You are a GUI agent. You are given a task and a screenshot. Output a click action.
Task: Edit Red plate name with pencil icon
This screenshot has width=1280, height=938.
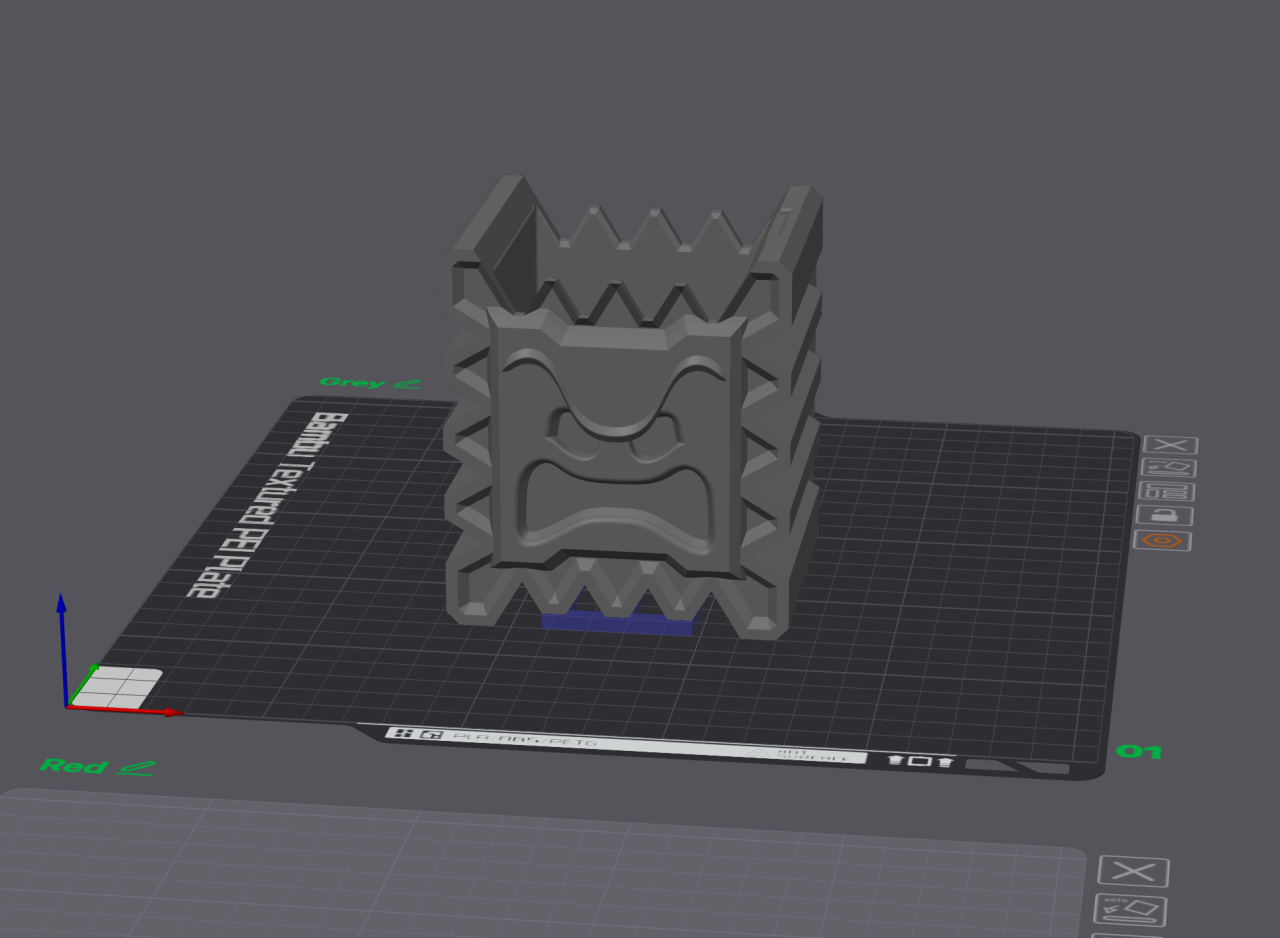136,767
